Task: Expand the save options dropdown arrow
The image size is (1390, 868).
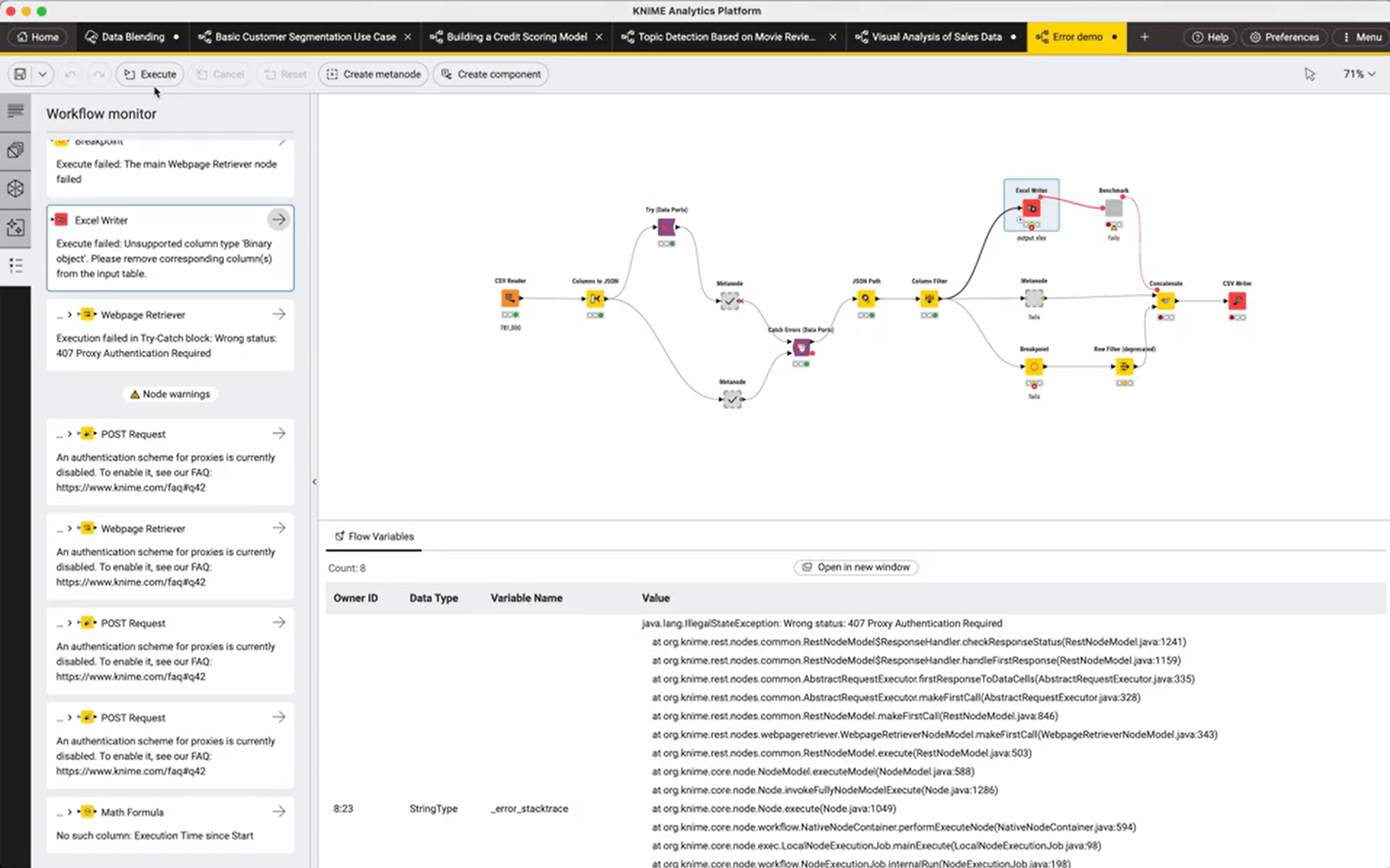Action: coord(42,74)
